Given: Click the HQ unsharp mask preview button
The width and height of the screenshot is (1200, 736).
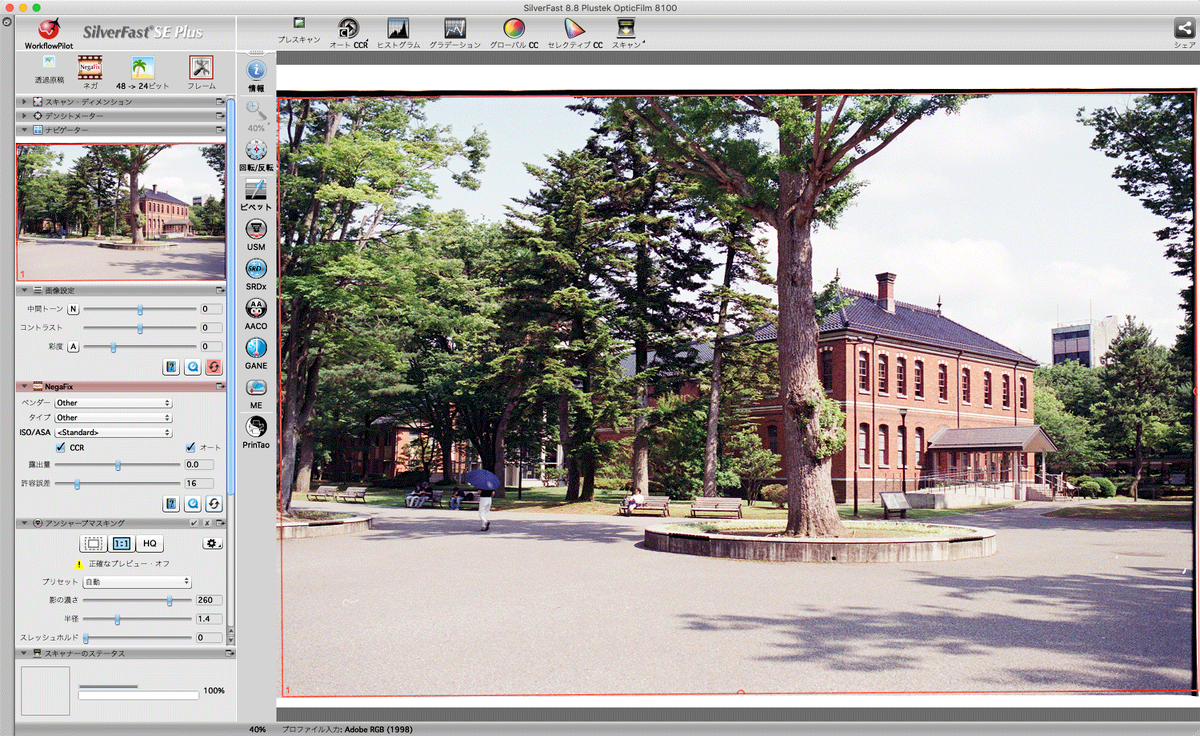Looking at the screenshot, I should (149, 543).
